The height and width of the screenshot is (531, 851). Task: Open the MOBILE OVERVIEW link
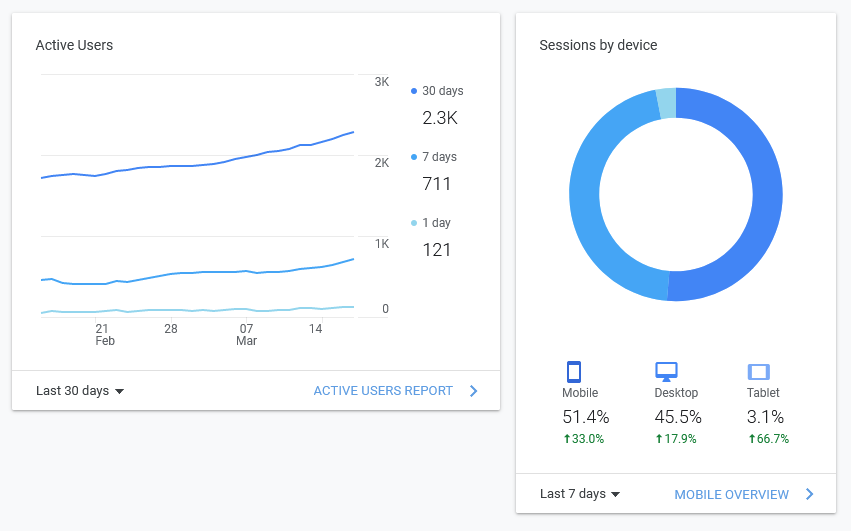pos(731,494)
